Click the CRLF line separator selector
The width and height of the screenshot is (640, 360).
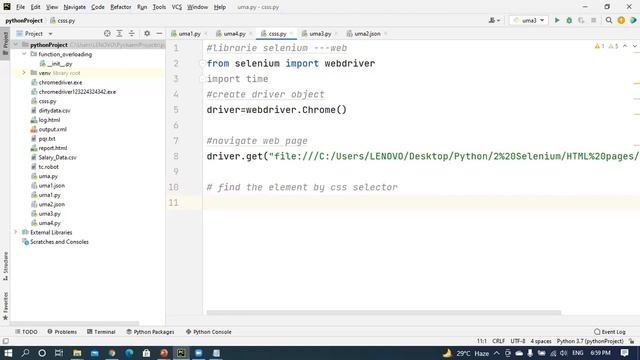click(498, 341)
